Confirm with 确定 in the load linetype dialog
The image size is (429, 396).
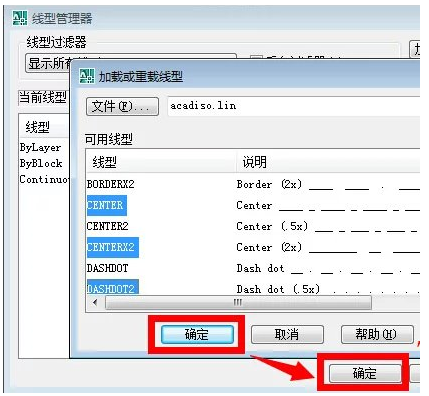click(x=197, y=334)
